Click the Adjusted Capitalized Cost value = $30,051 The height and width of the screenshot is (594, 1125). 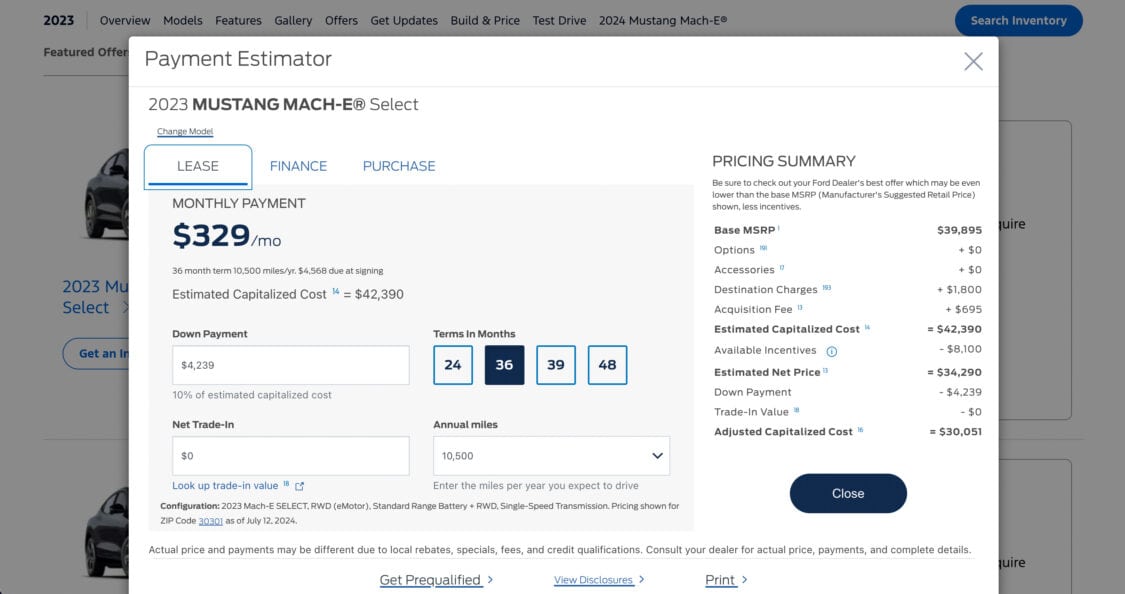coord(956,432)
